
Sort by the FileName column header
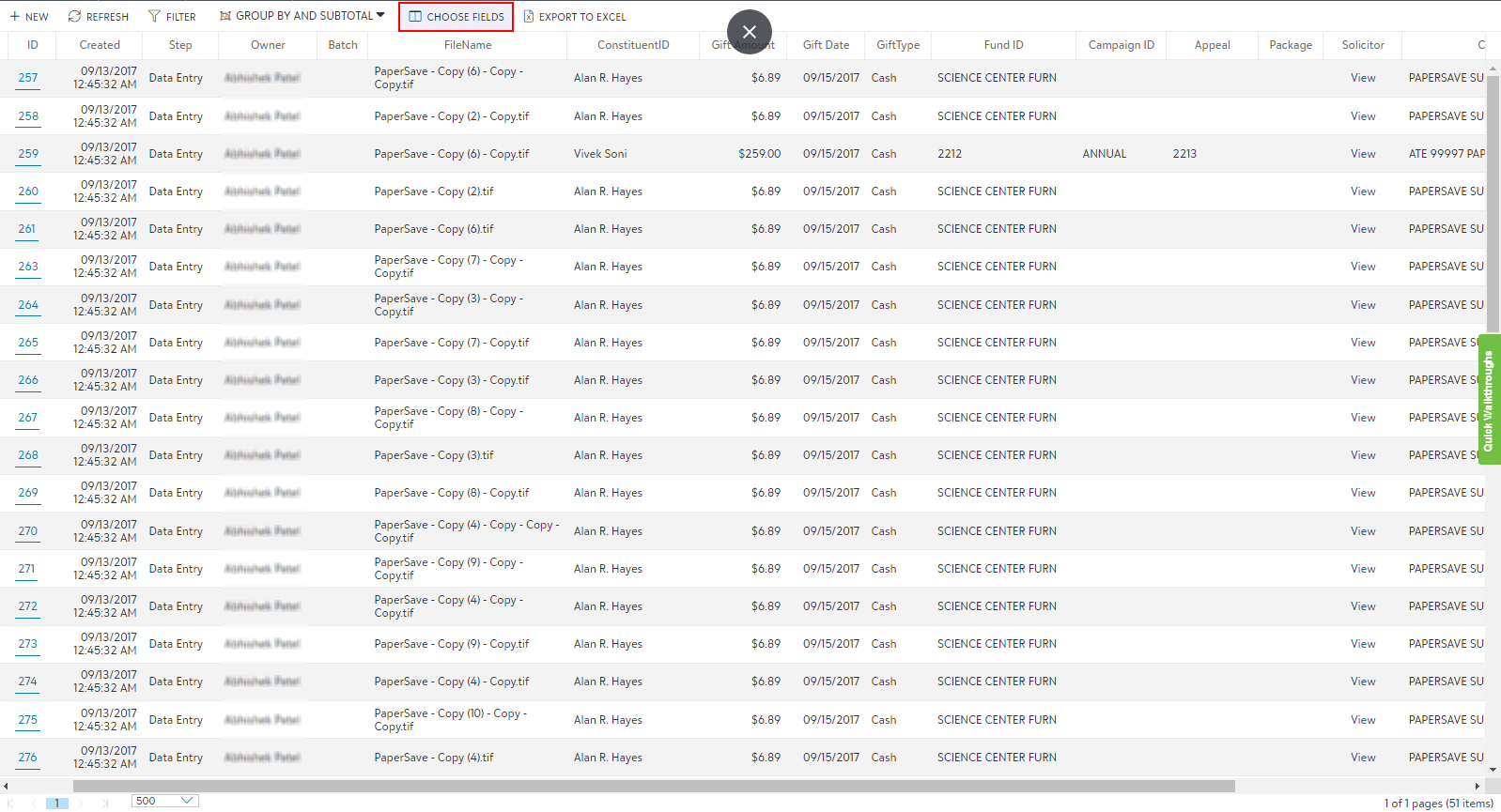point(467,45)
